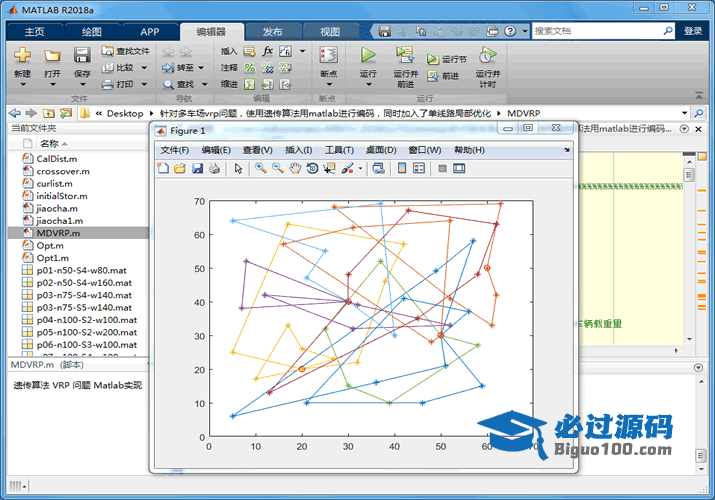Click the quick access save icon
Screen dimensions: 715x500
point(385,31)
